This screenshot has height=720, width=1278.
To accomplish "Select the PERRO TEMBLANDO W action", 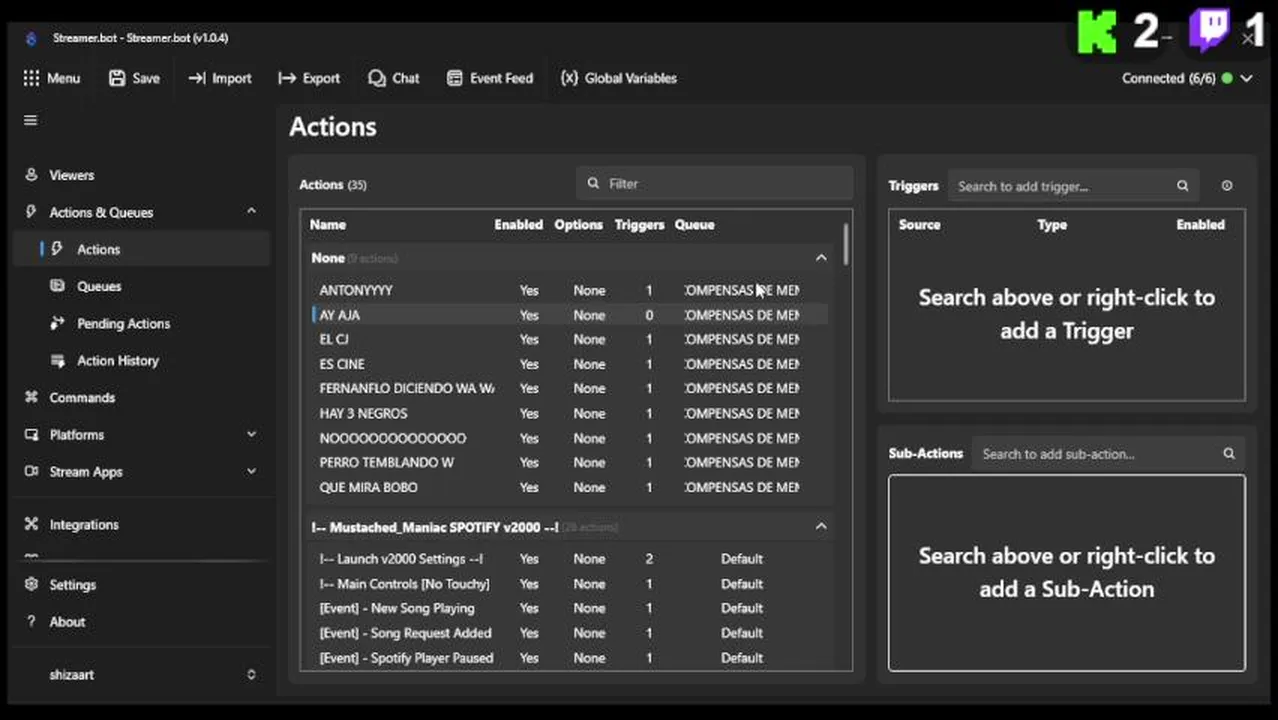I will click(x=569, y=462).
